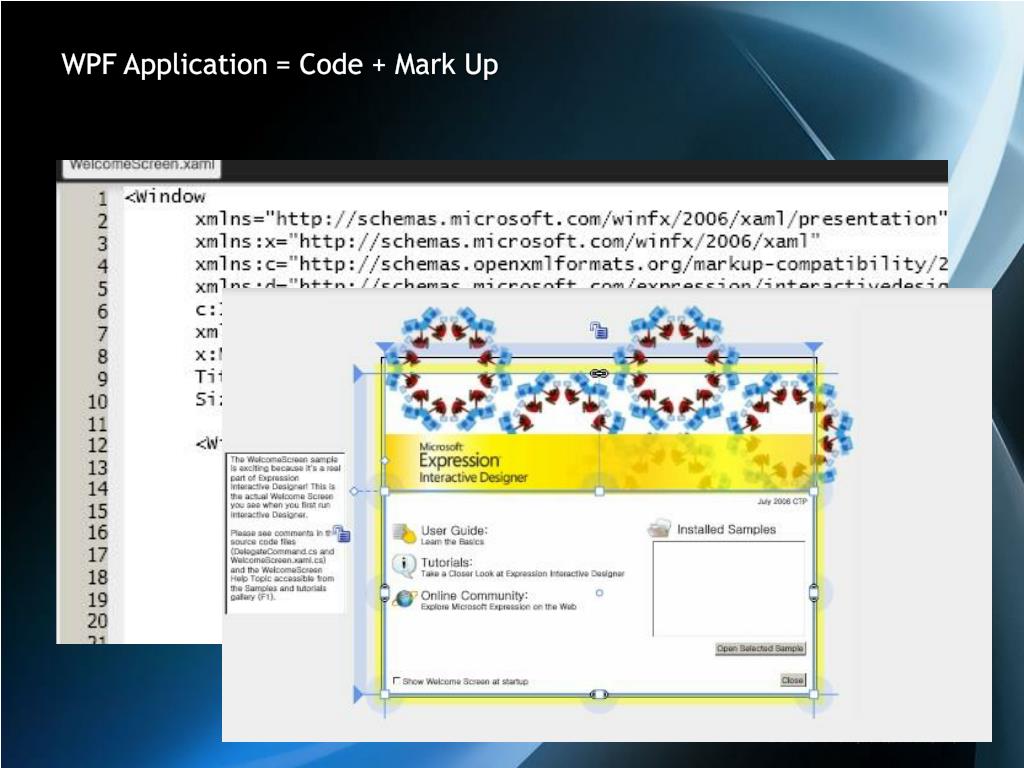Click the 'Installed Samples' heading
Screen dimensions: 1024x768
726,530
